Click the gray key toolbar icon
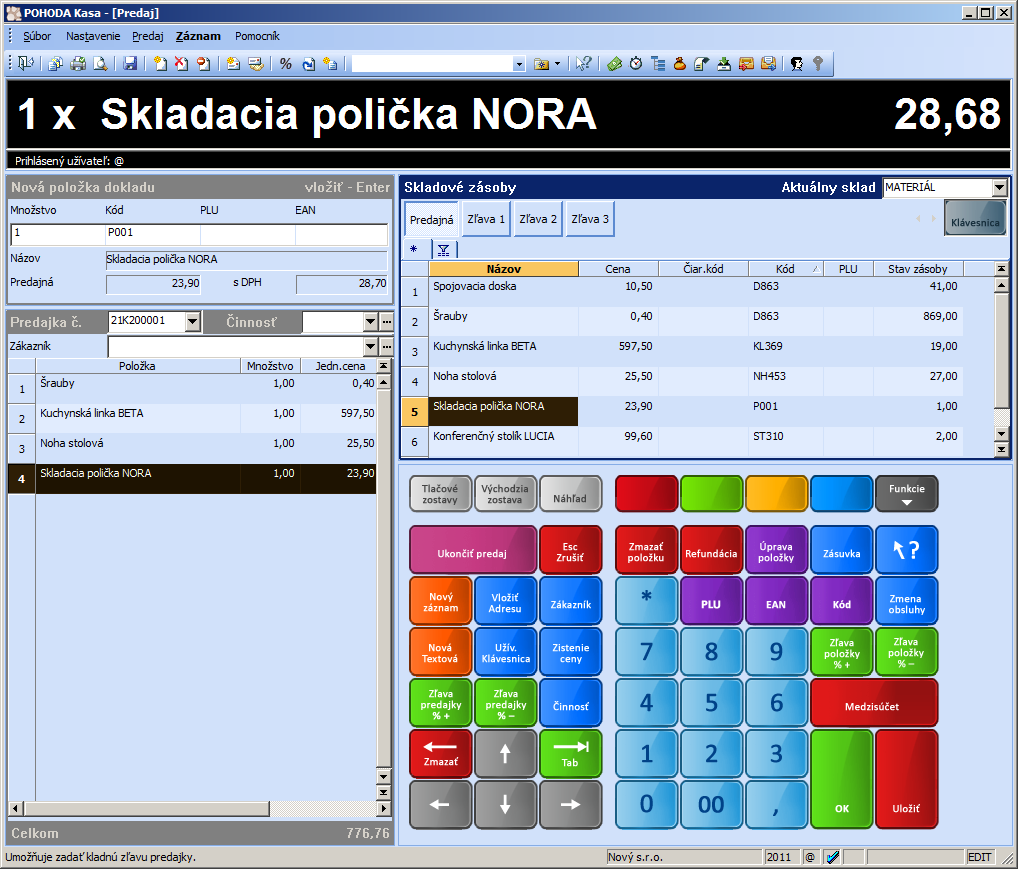 click(818, 63)
